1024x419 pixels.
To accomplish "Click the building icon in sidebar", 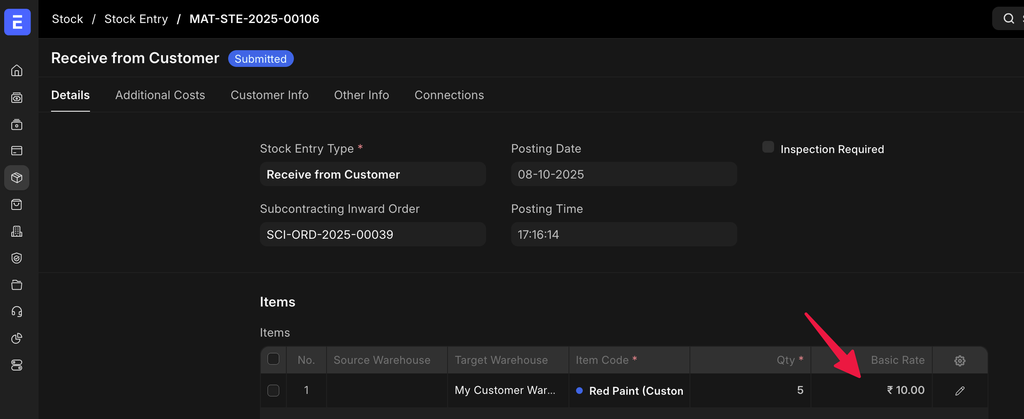I will [17, 231].
